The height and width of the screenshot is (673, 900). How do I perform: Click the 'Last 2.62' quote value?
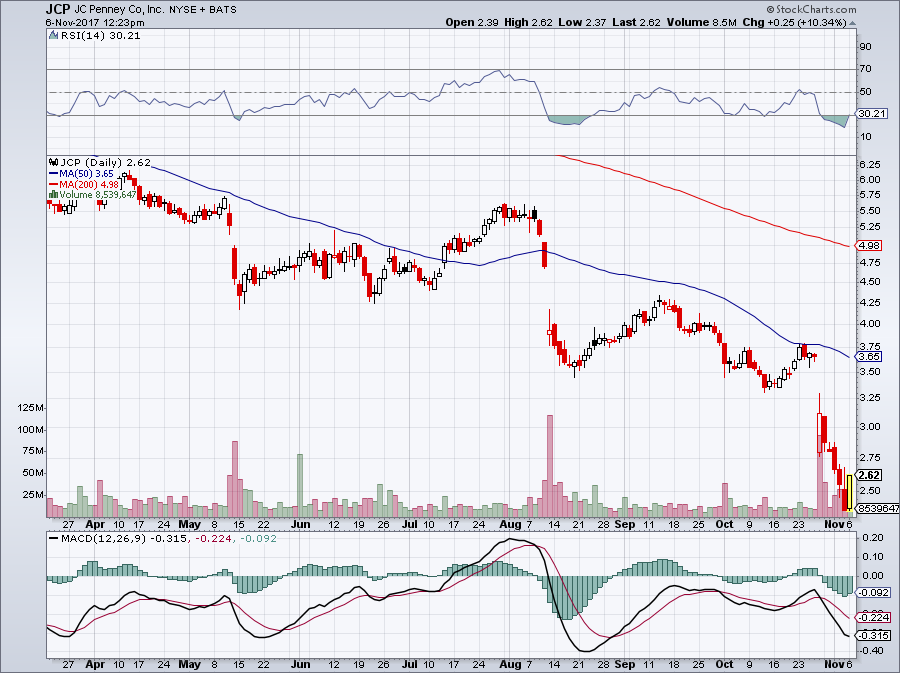pyautogui.click(x=636, y=22)
